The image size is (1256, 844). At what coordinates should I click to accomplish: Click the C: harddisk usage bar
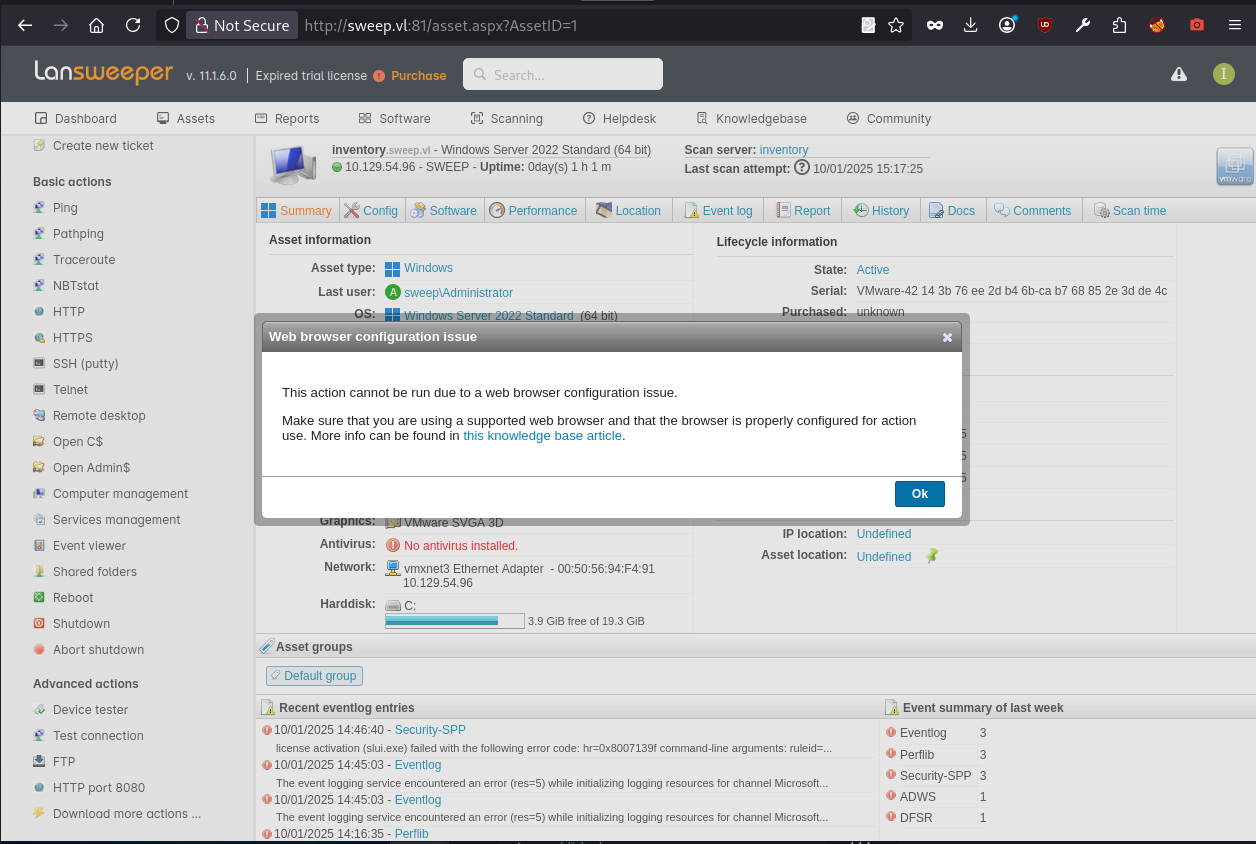(454, 621)
